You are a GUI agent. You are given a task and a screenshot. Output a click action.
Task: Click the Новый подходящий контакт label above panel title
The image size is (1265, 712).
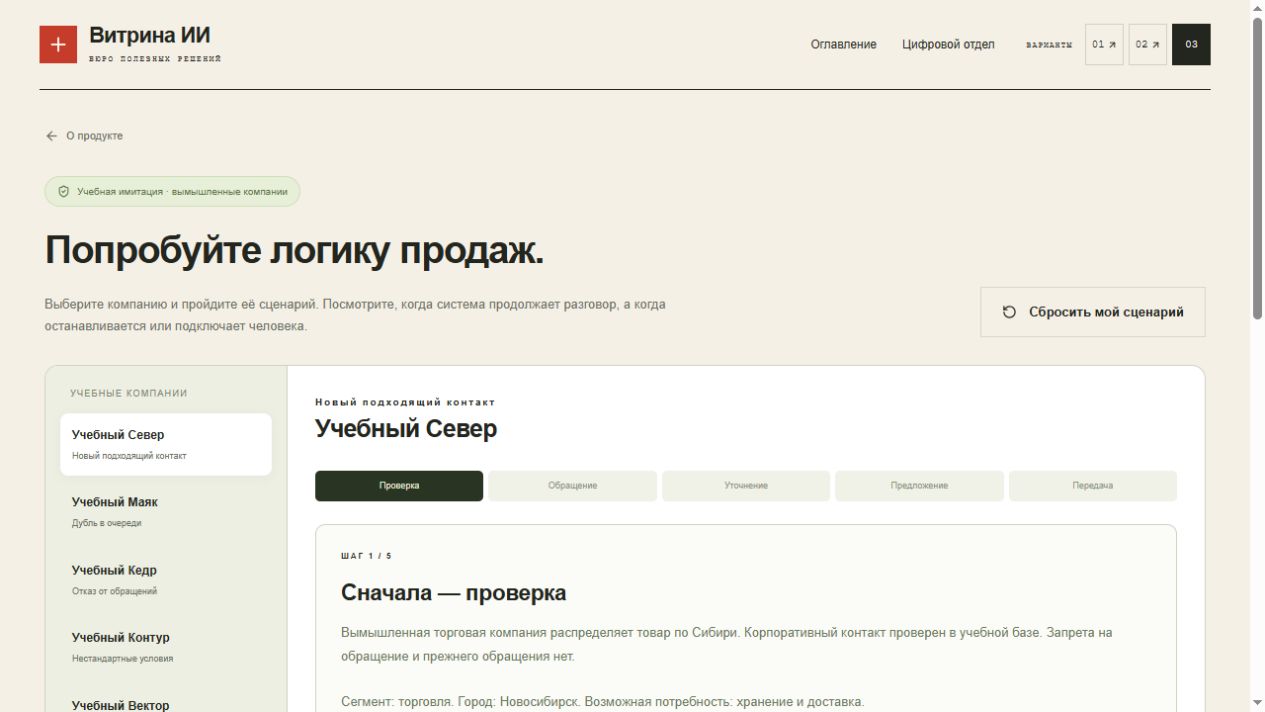coord(405,402)
